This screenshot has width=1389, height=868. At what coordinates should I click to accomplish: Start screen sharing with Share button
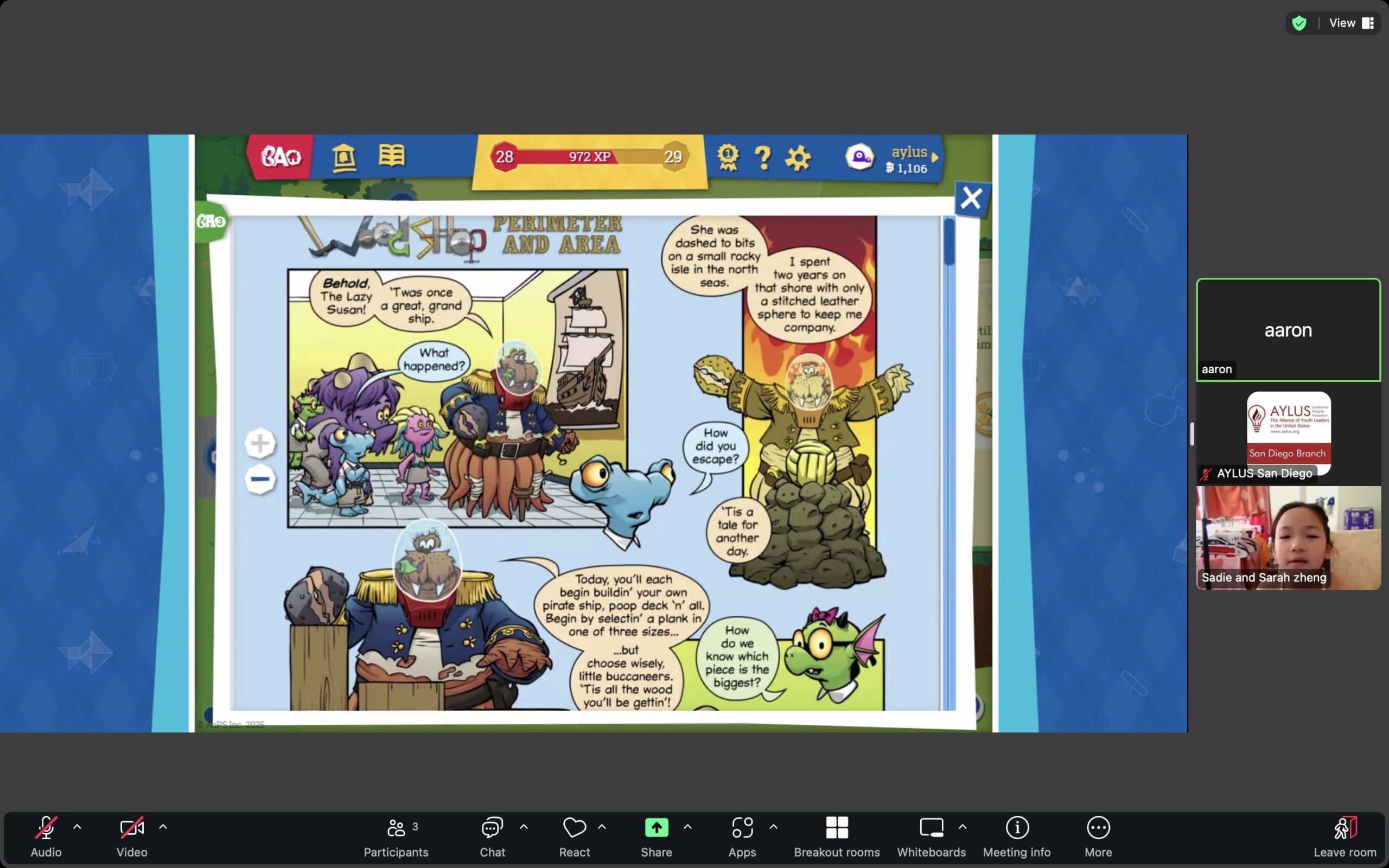click(x=656, y=836)
